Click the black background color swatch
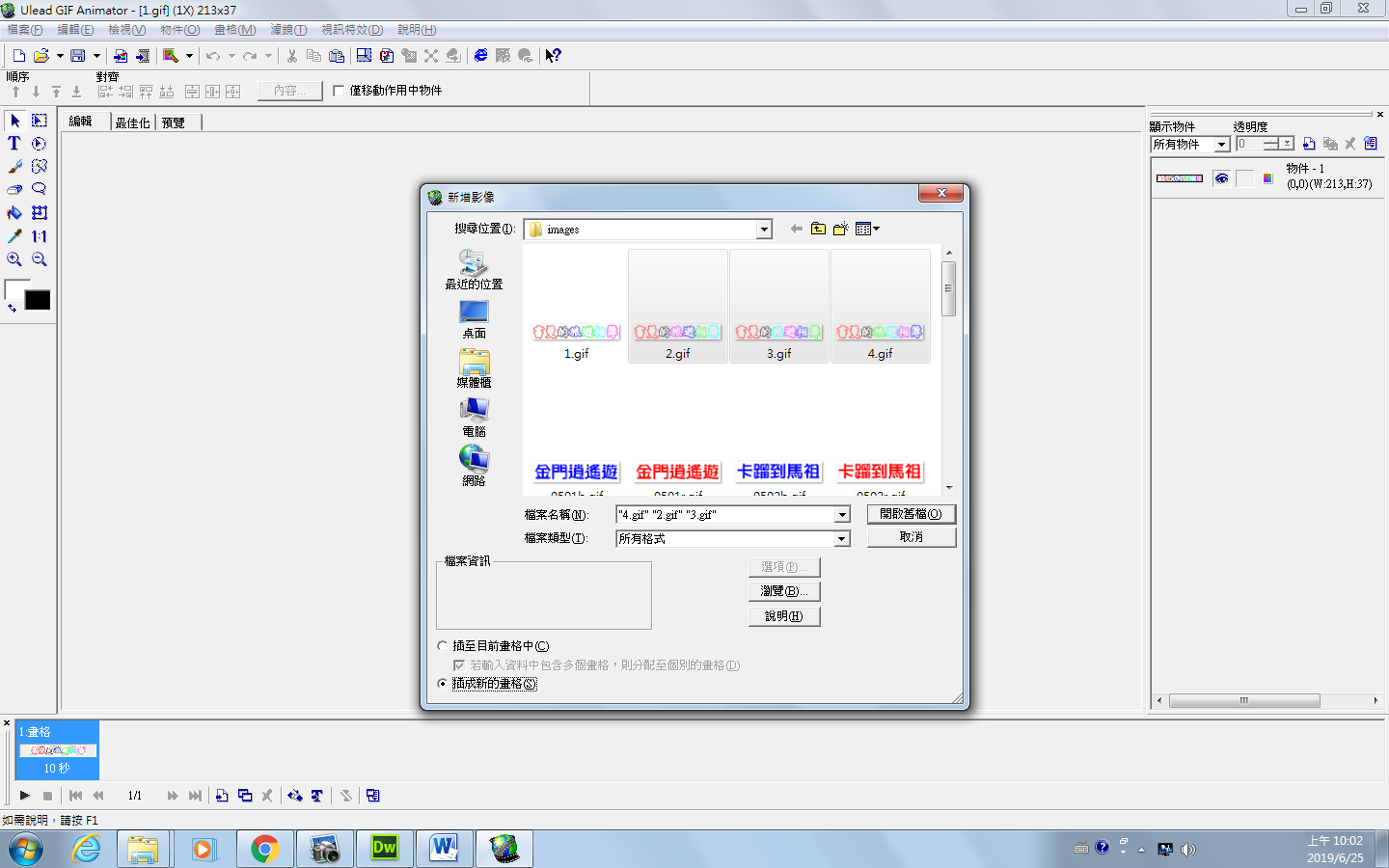1389x868 pixels. [x=38, y=301]
